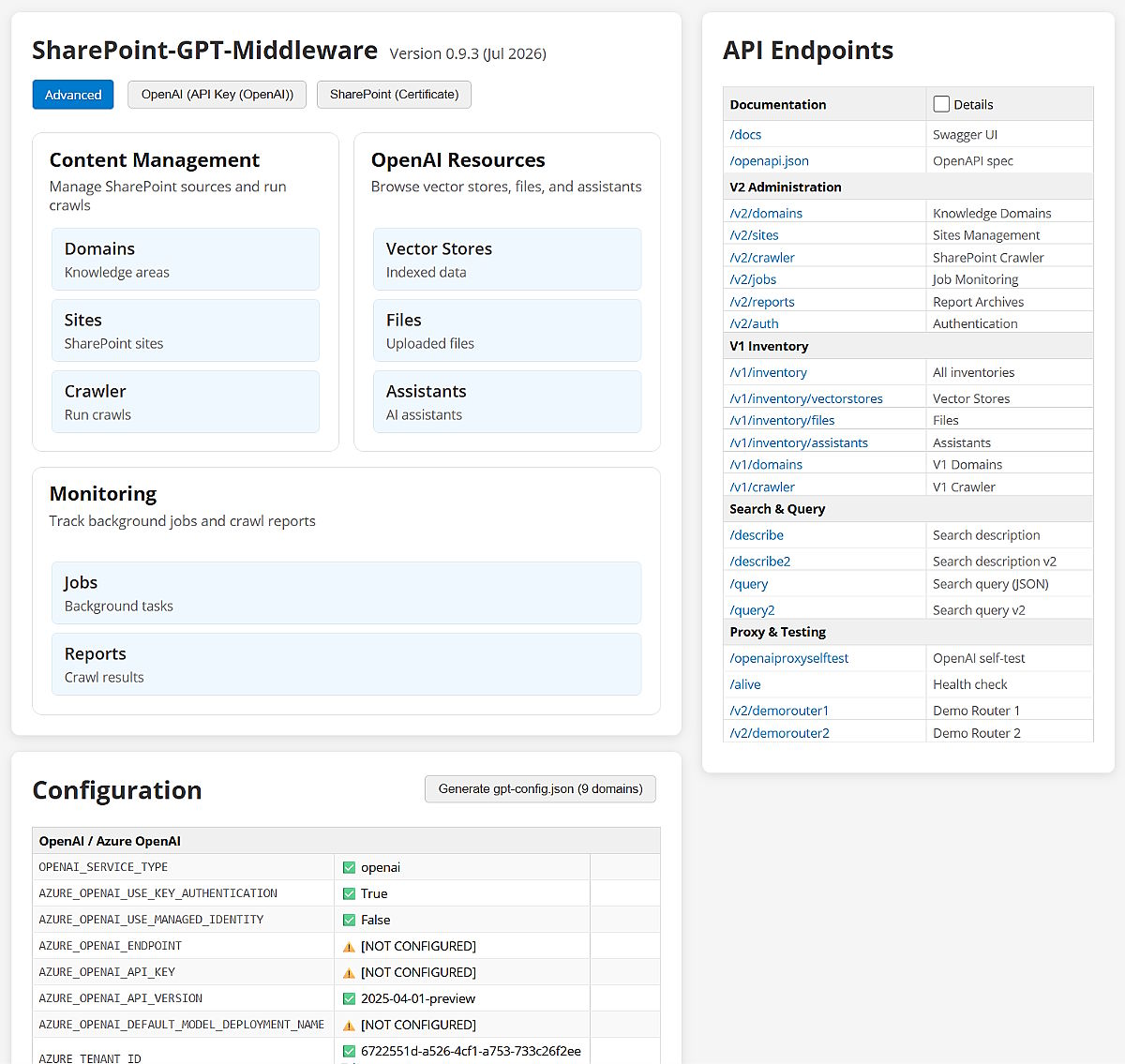Open the /v2/domains endpoint link

(766, 214)
